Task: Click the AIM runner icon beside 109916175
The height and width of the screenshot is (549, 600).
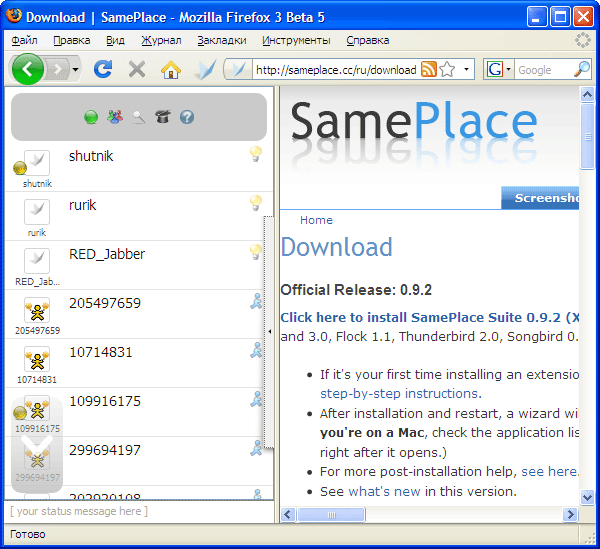Action: 256,399
